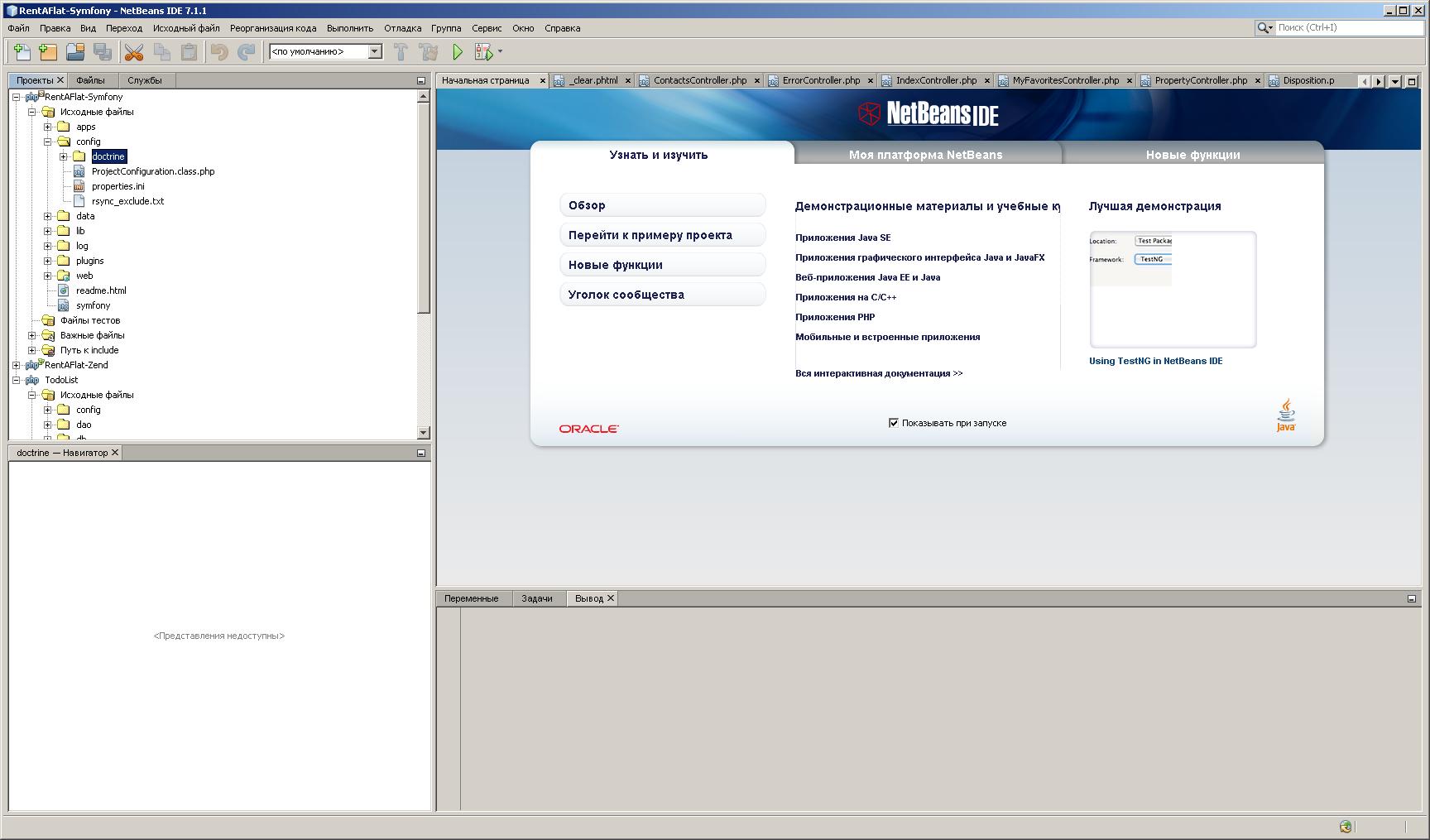The image size is (1430, 840).
Task: Collapse the config folder under RentAFlat-Symfony
Action: tap(48, 142)
